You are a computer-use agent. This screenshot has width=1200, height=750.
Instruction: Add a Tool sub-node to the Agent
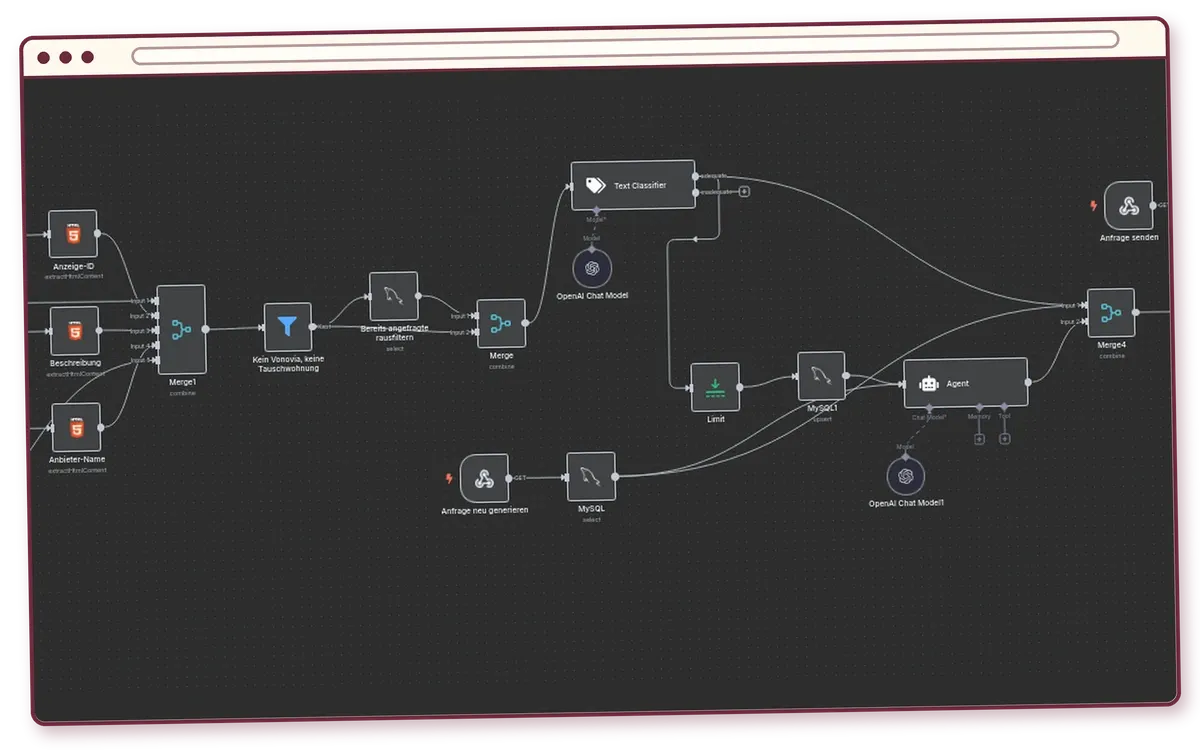1004,439
